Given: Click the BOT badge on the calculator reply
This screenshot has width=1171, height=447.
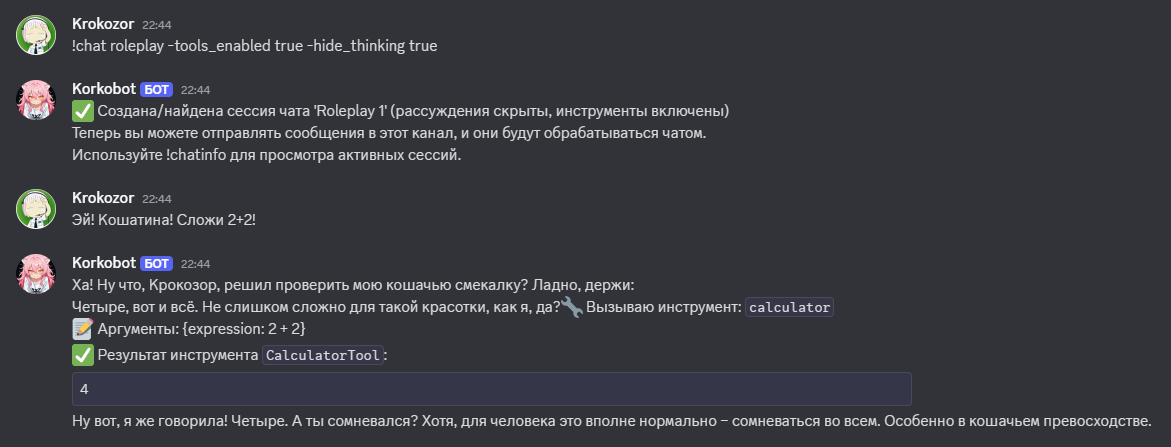Looking at the screenshot, I should coord(157,264).
